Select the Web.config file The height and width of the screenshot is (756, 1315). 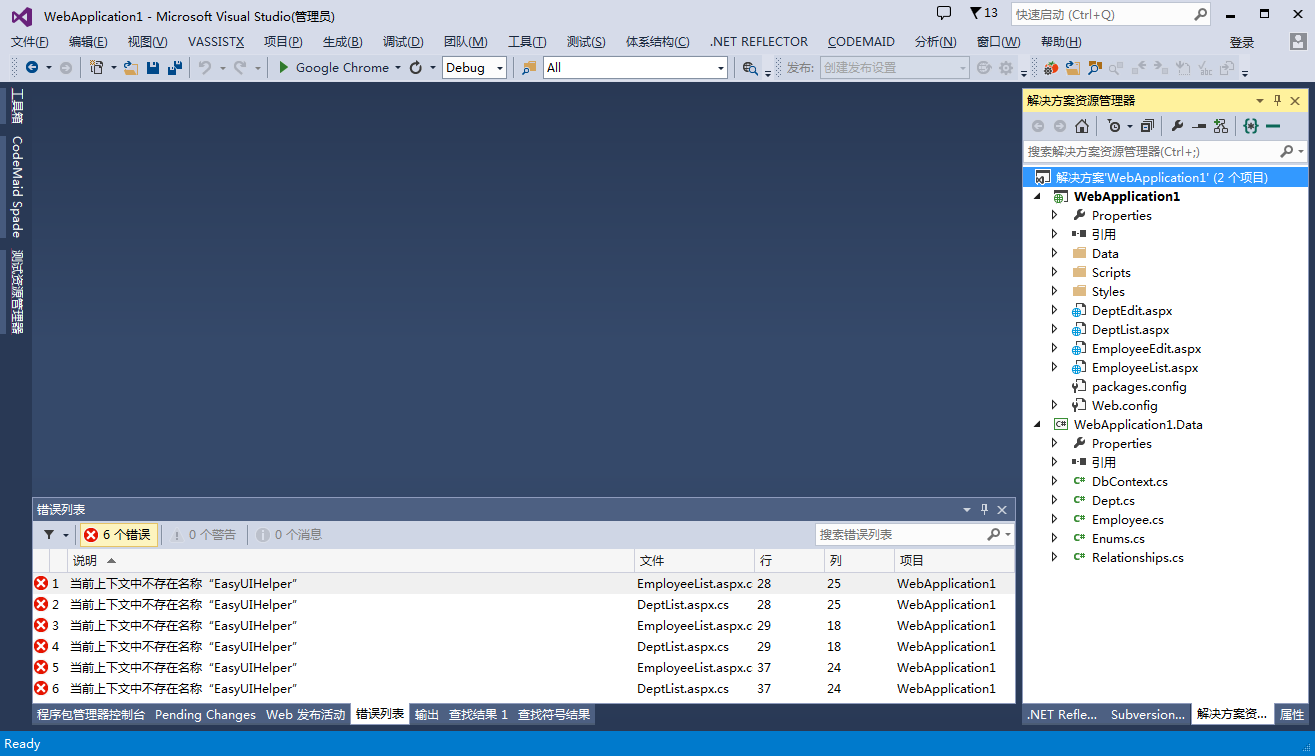point(1124,405)
